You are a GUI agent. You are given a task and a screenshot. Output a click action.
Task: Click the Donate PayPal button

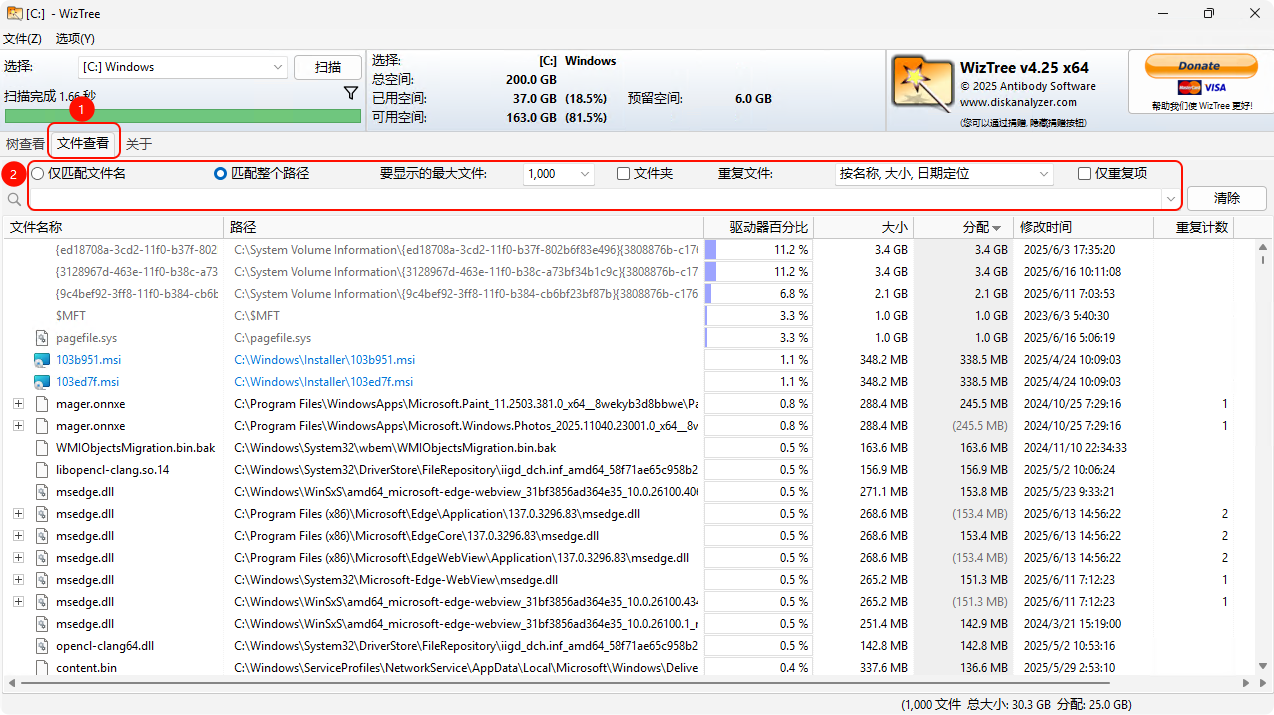click(x=1199, y=67)
